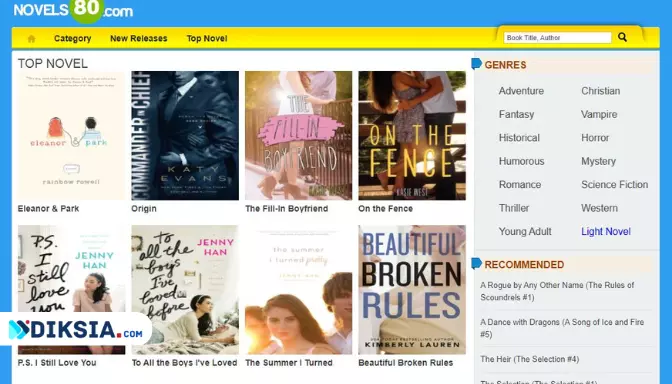Open The Summer I Turned Pretty cover
This screenshot has height=384, width=672.
(x=298, y=290)
